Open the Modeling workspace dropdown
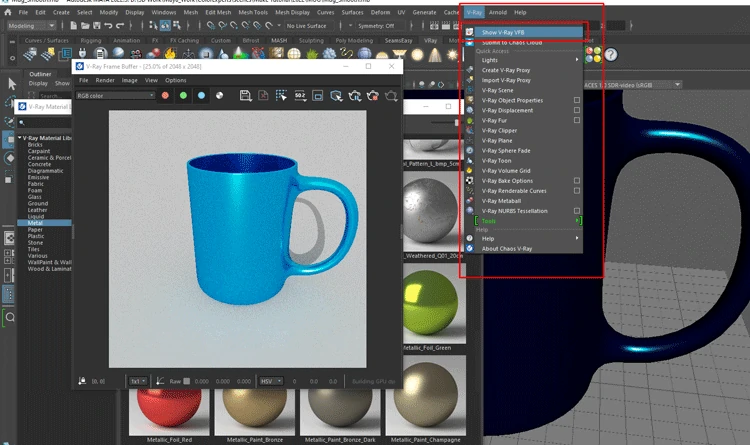 coord(33,24)
